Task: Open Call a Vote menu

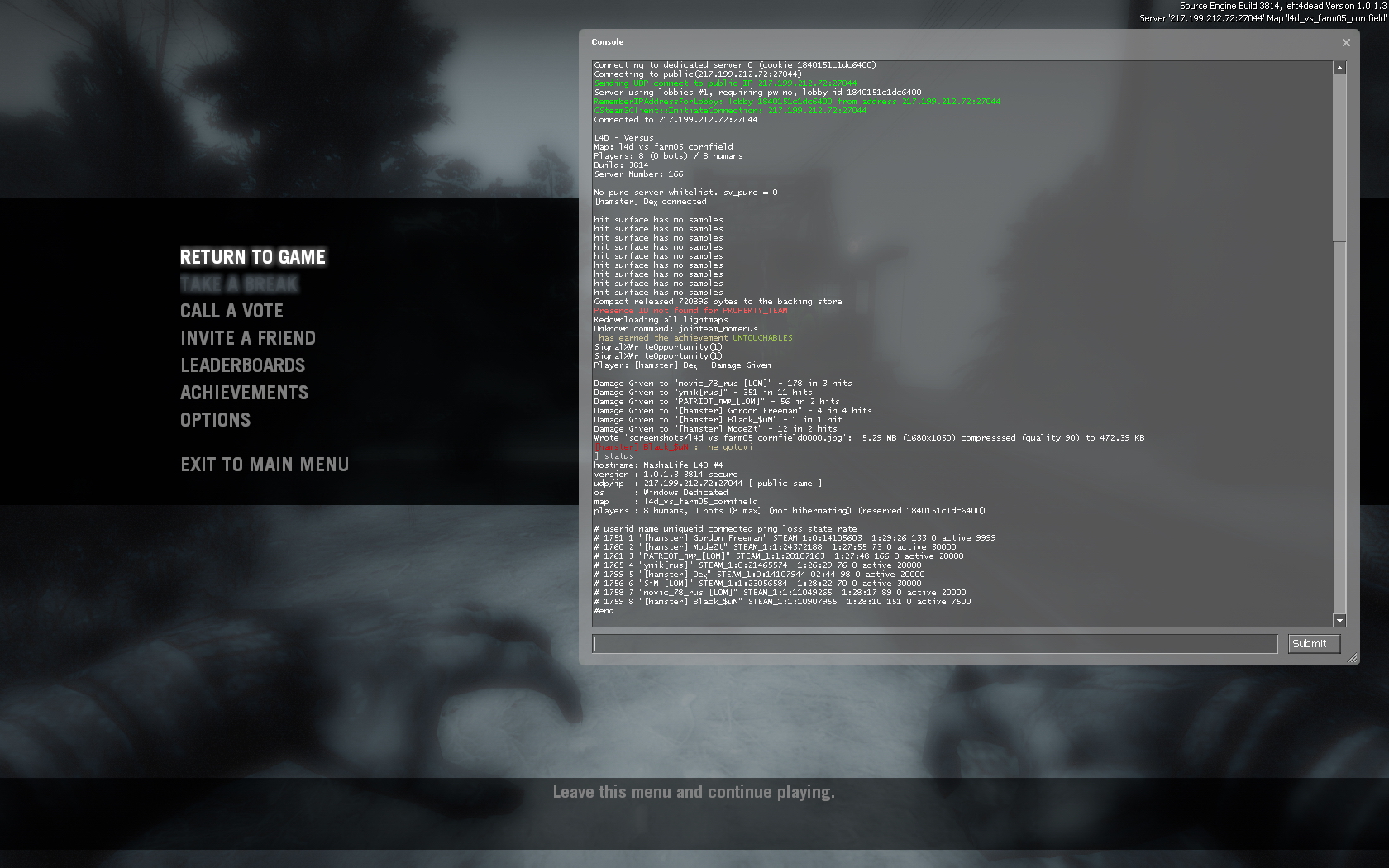Action: click(231, 311)
